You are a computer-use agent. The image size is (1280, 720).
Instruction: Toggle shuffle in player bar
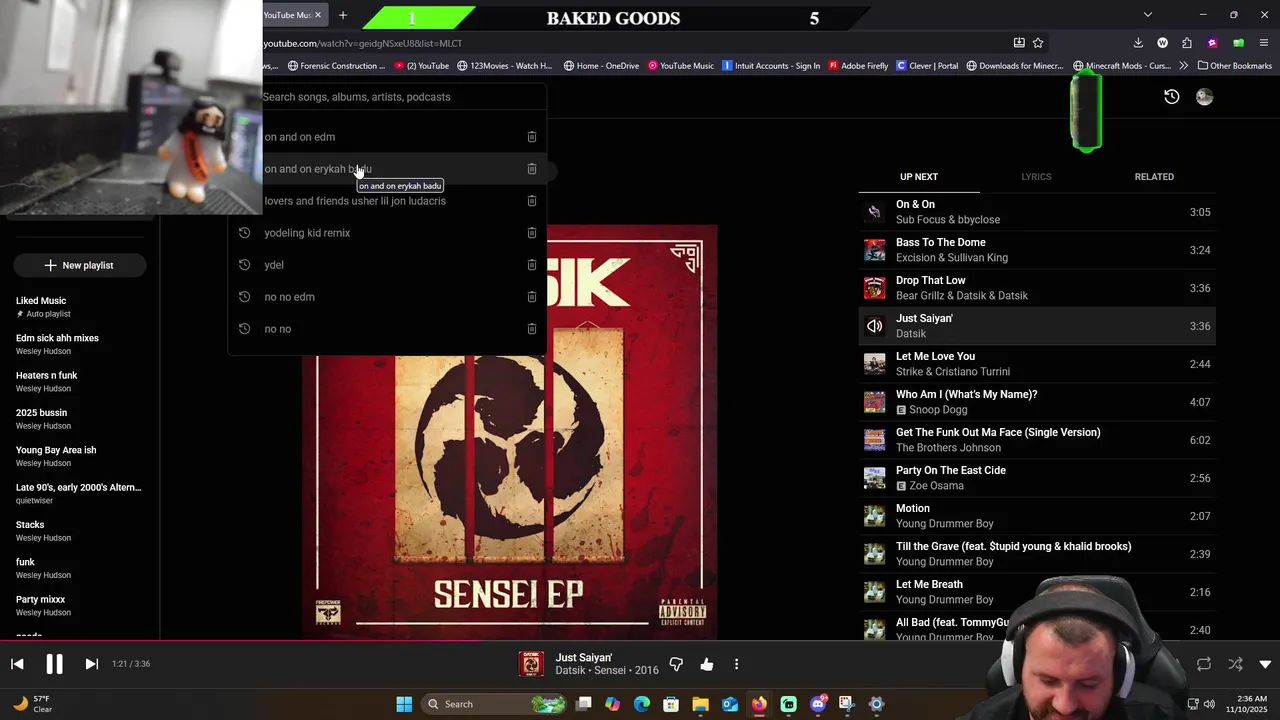pyautogui.click(x=1235, y=664)
